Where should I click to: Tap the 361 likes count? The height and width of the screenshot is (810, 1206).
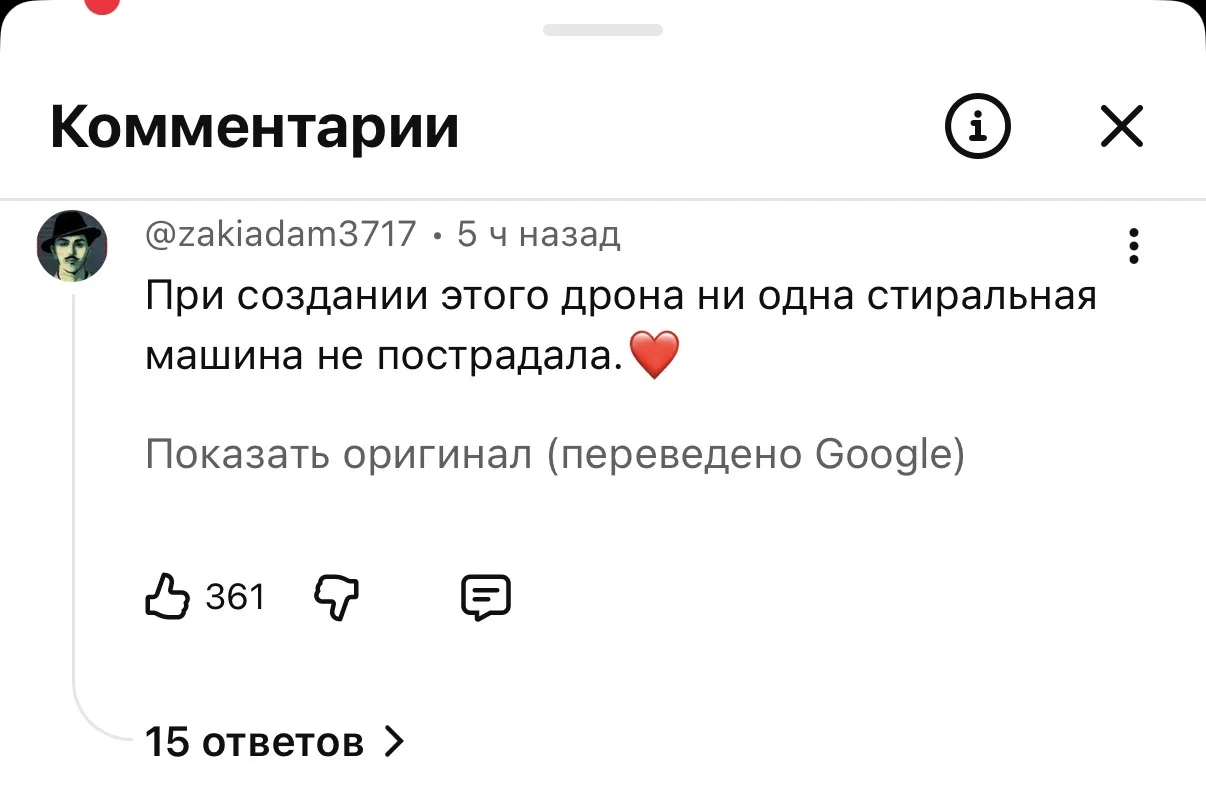[235, 597]
